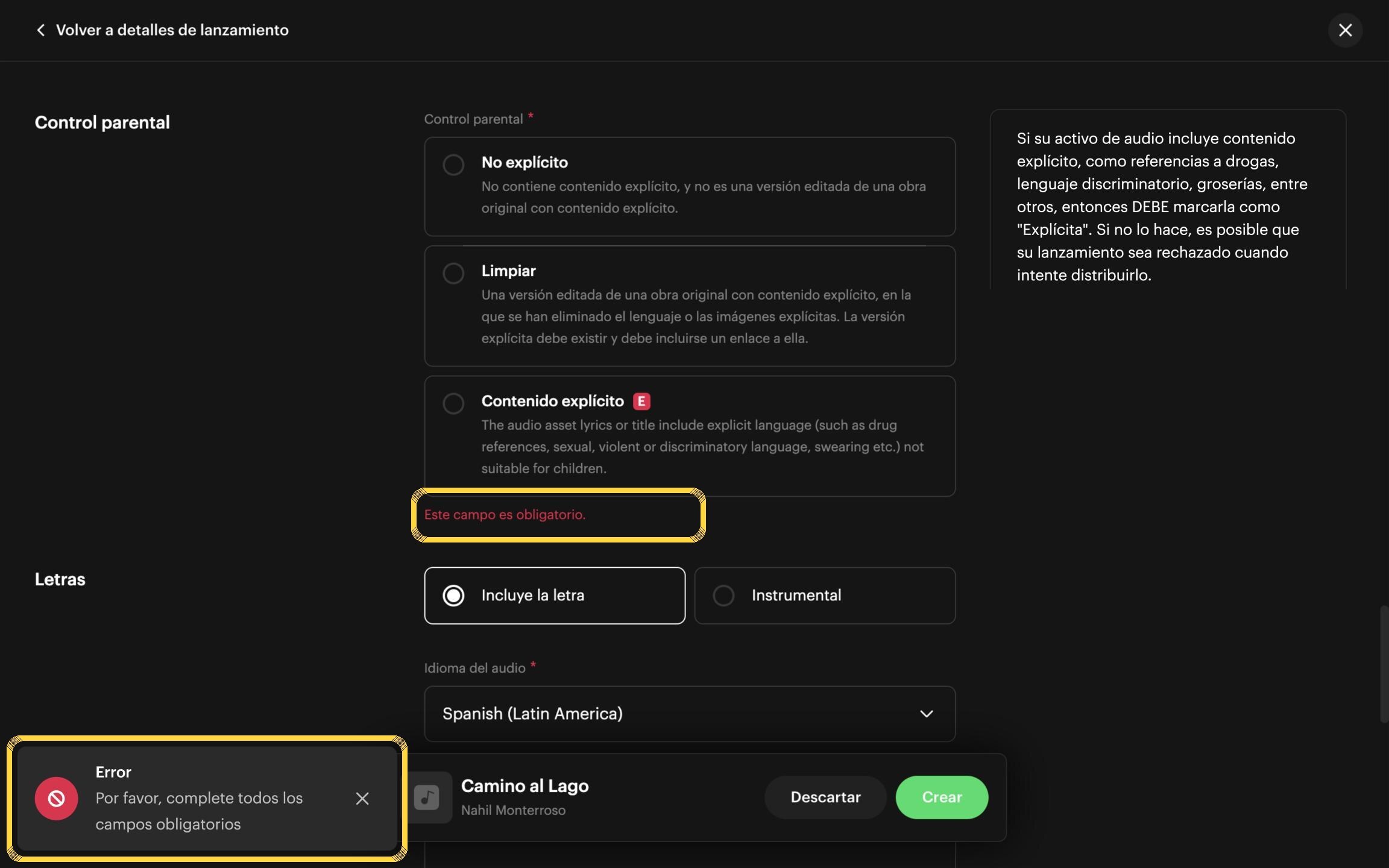Click the red E explicit badge
Viewport: 1389px width, 868px height.
[x=641, y=401]
